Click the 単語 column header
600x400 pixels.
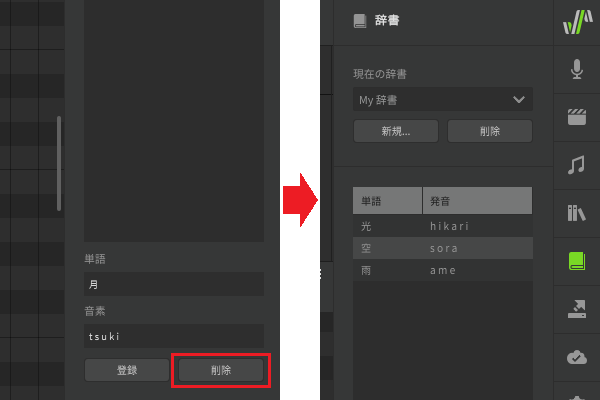pos(387,201)
